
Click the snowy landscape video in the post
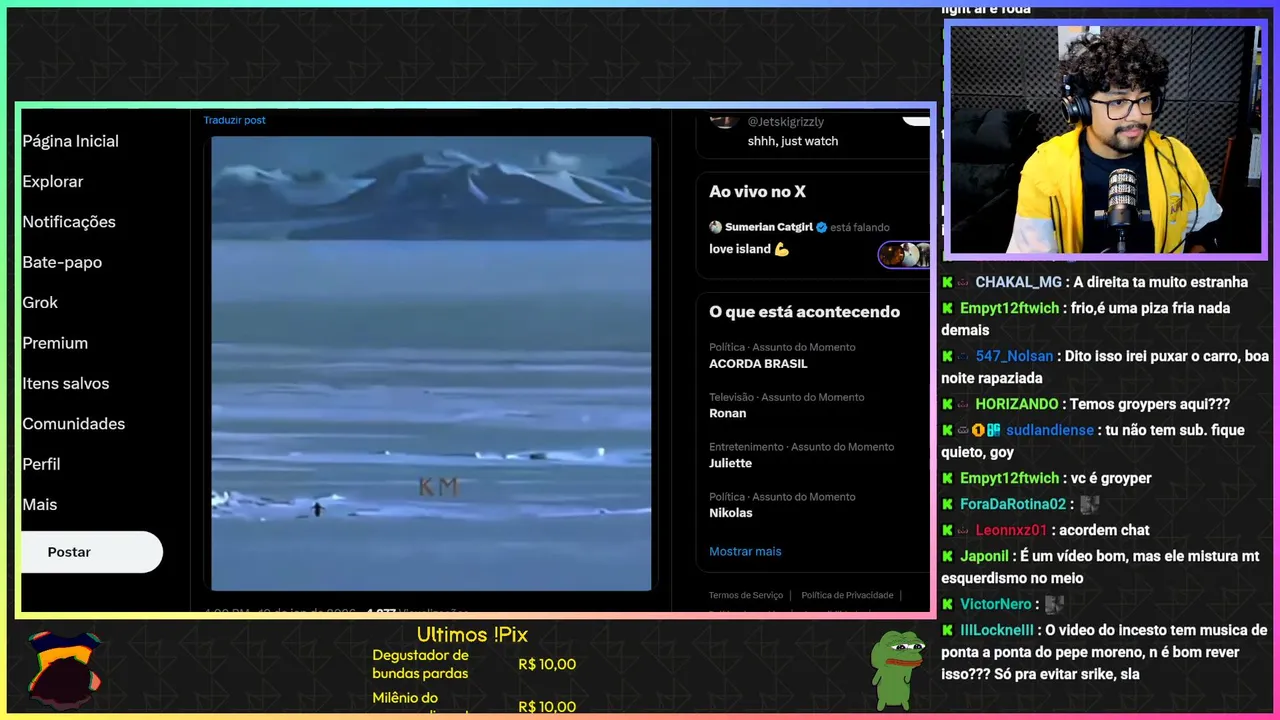pyautogui.click(x=431, y=363)
